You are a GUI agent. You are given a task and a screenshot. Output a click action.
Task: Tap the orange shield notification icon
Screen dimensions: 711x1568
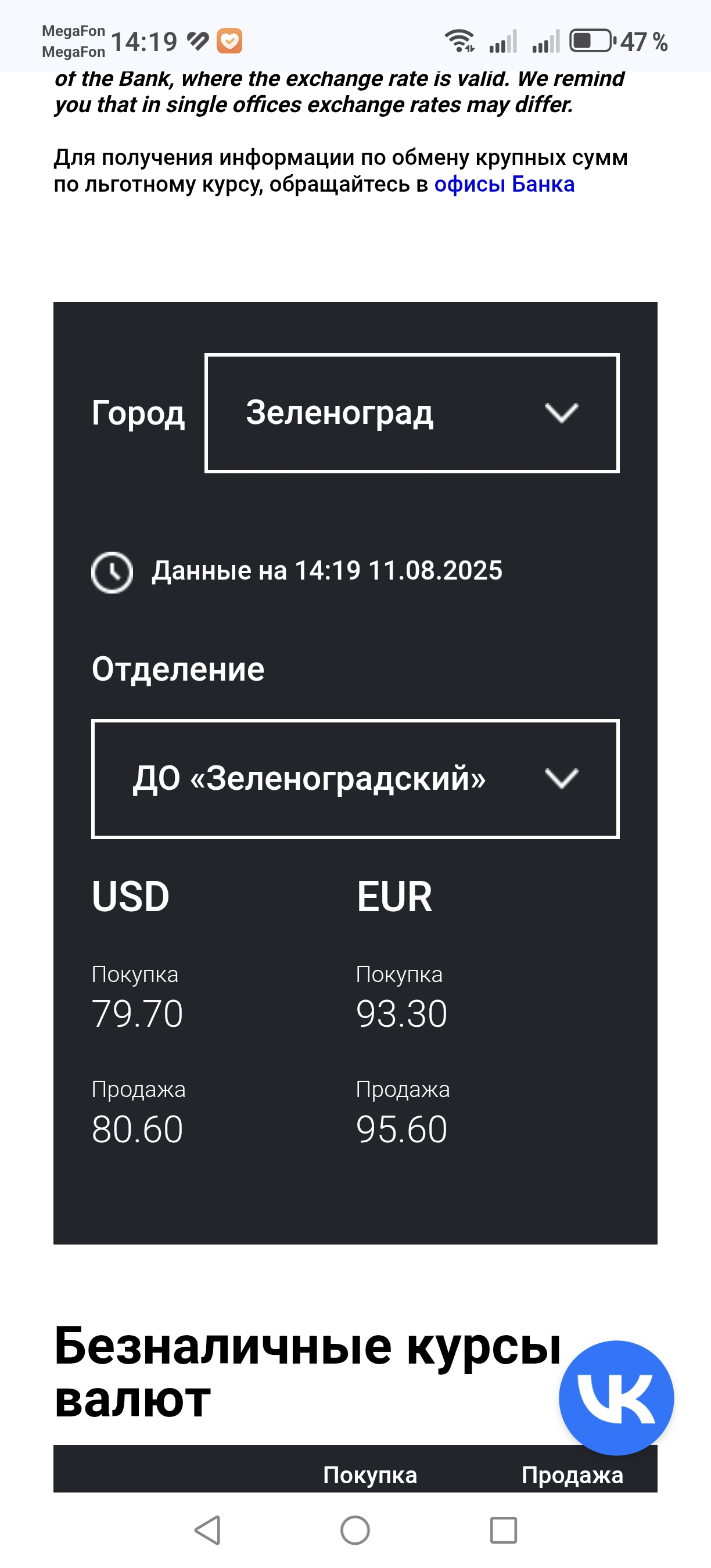click(229, 41)
